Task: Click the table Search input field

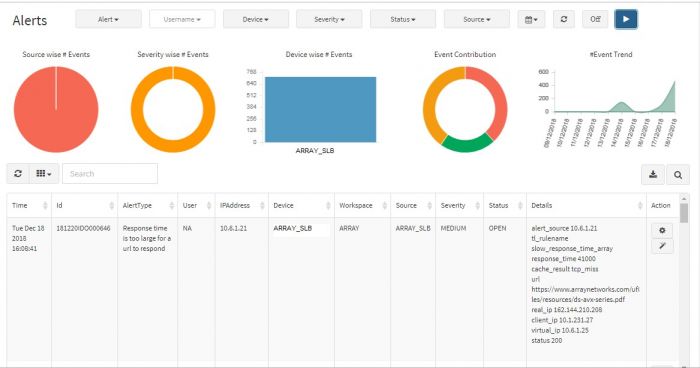Action: (x=110, y=174)
